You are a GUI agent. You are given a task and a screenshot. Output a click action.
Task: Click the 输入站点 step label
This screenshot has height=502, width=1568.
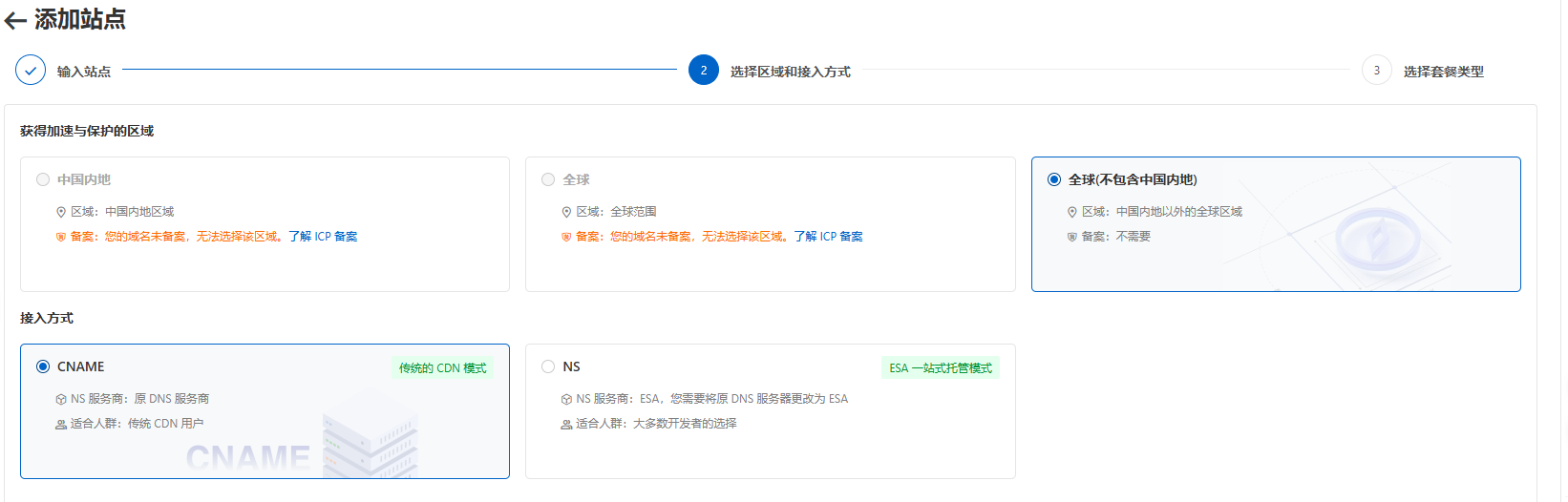point(84,72)
